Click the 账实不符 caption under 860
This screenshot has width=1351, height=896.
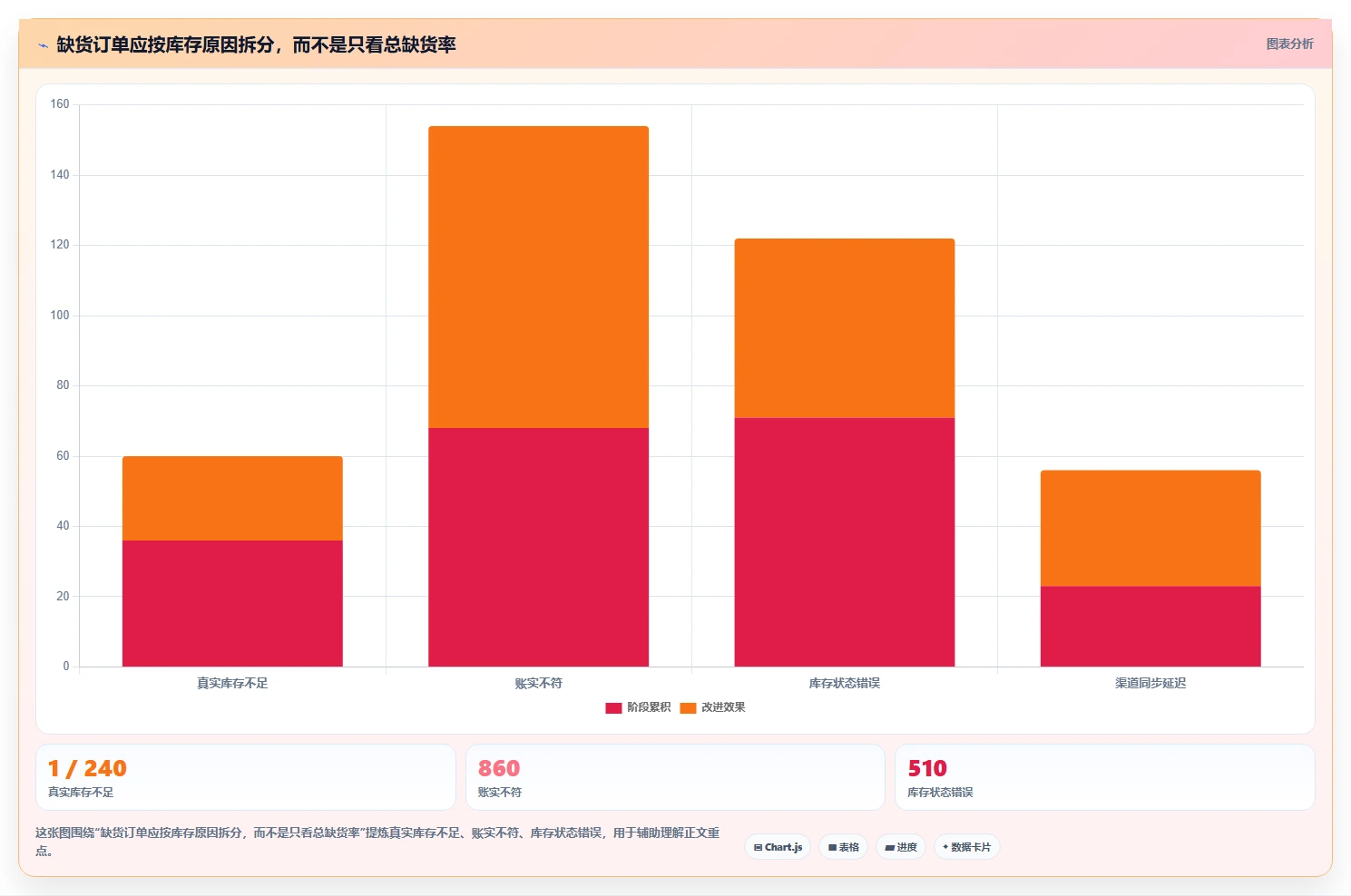coord(500,793)
